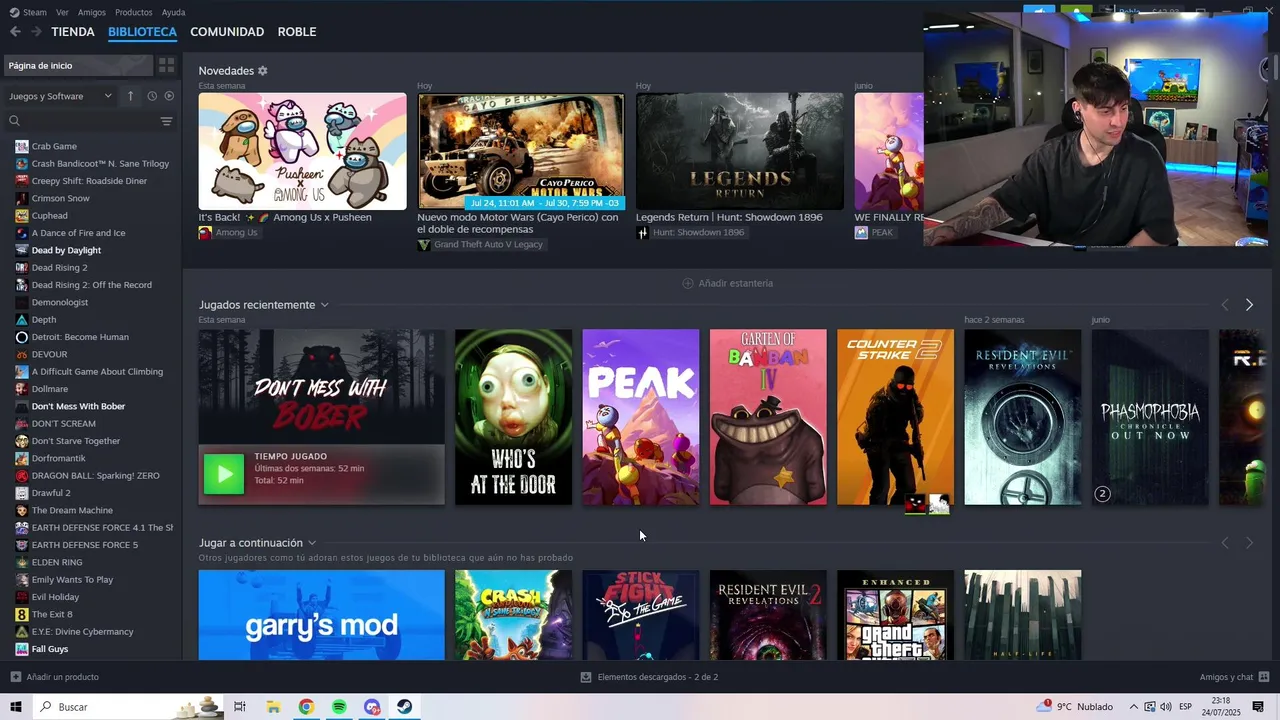Click in the Windows Buscar search box

point(128,707)
